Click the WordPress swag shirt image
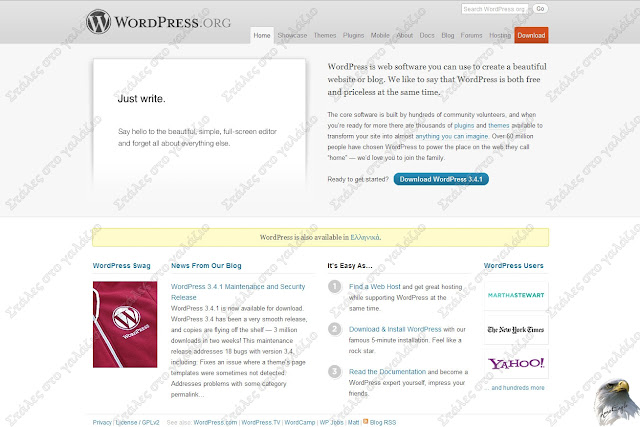Viewport: 640px width, 427px height. pos(125,324)
